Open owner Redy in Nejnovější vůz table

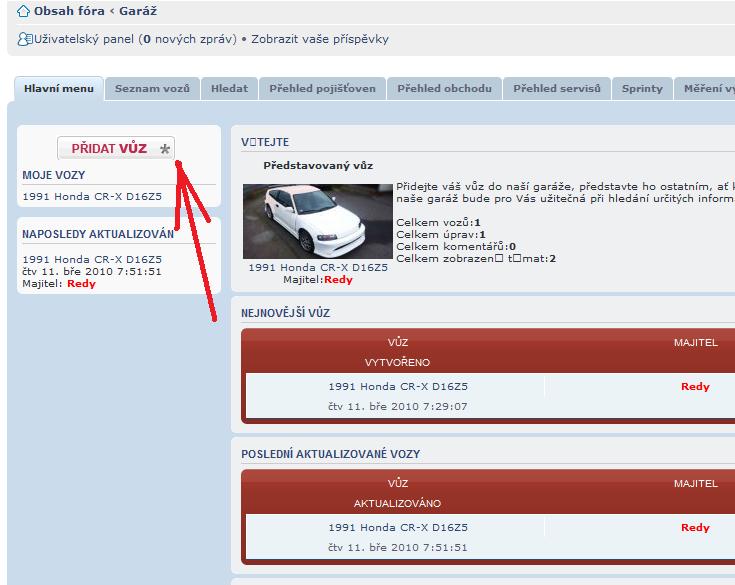pyautogui.click(x=695, y=387)
